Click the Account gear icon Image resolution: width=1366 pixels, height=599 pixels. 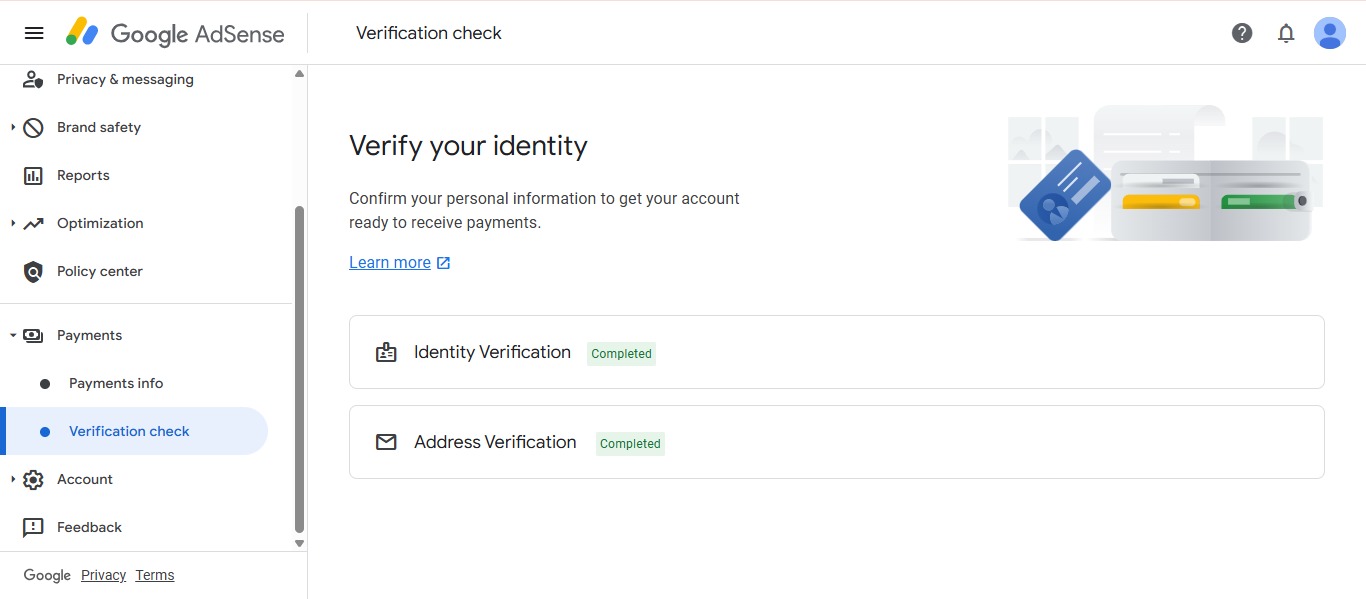pos(33,479)
